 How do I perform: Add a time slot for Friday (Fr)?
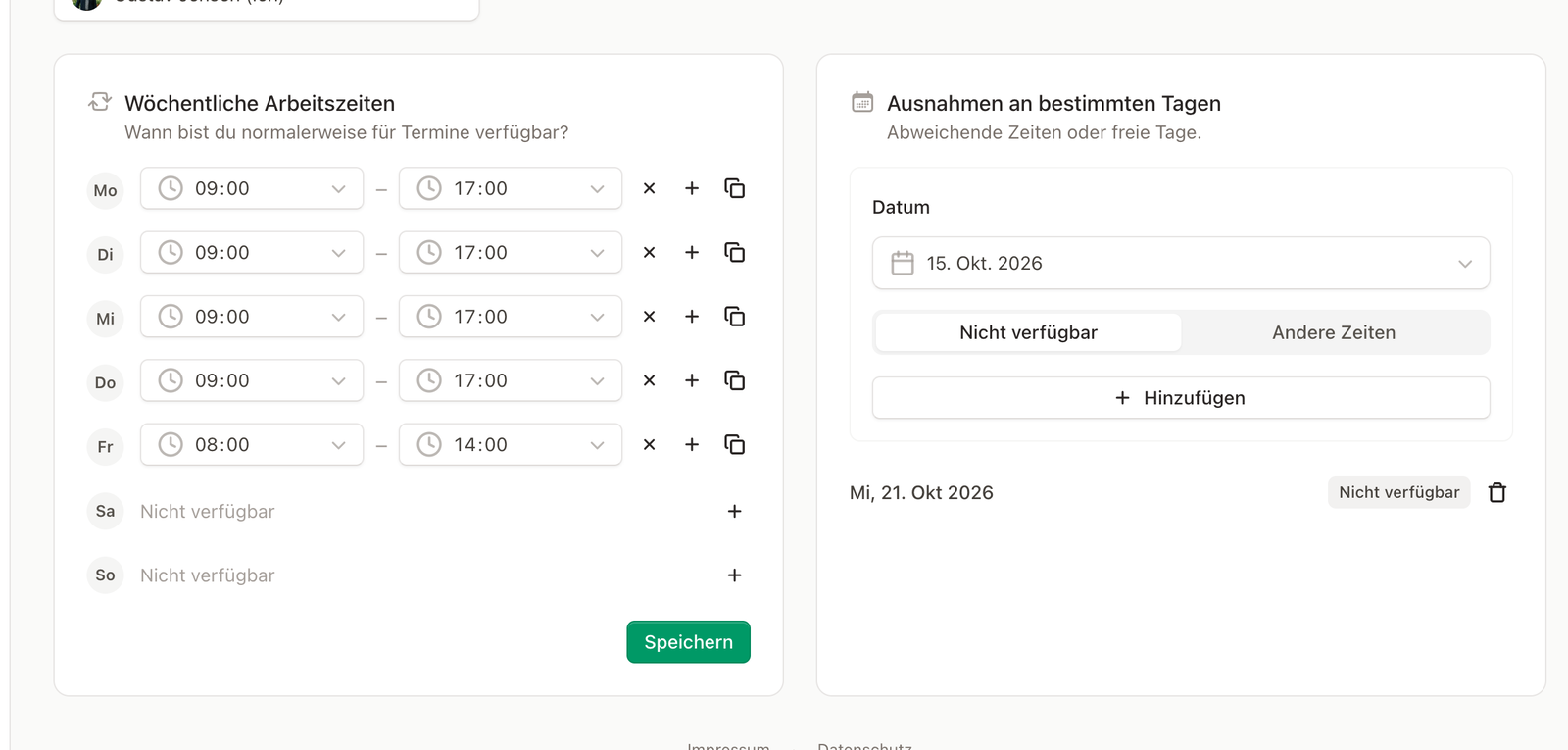692,445
